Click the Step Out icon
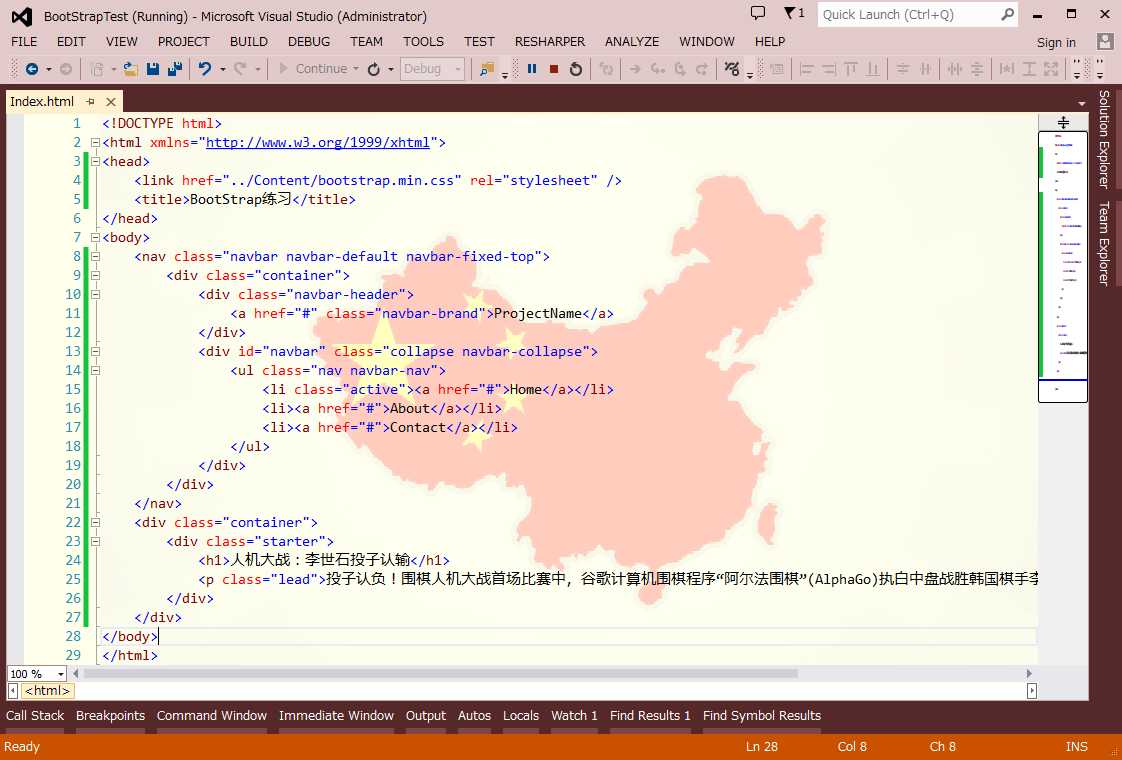Image resolution: width=1122 pixels, height=760 pixels. 702,69
